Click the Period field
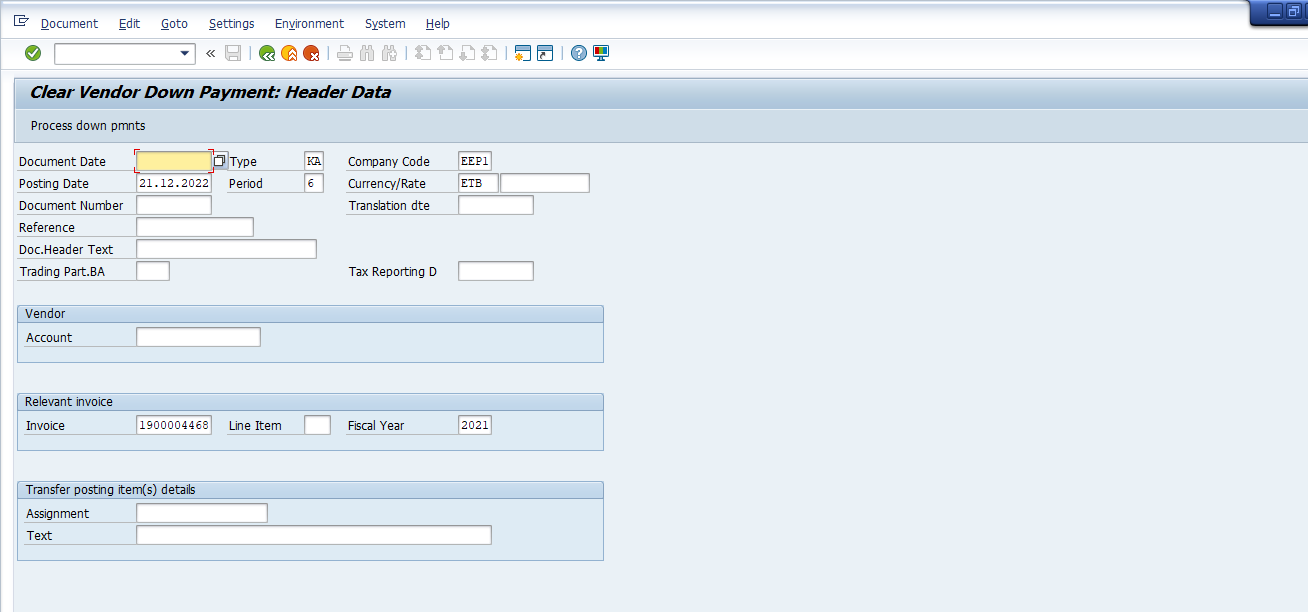The width and height of the screenshot is (1308, 612). click(x=314, y=183)
